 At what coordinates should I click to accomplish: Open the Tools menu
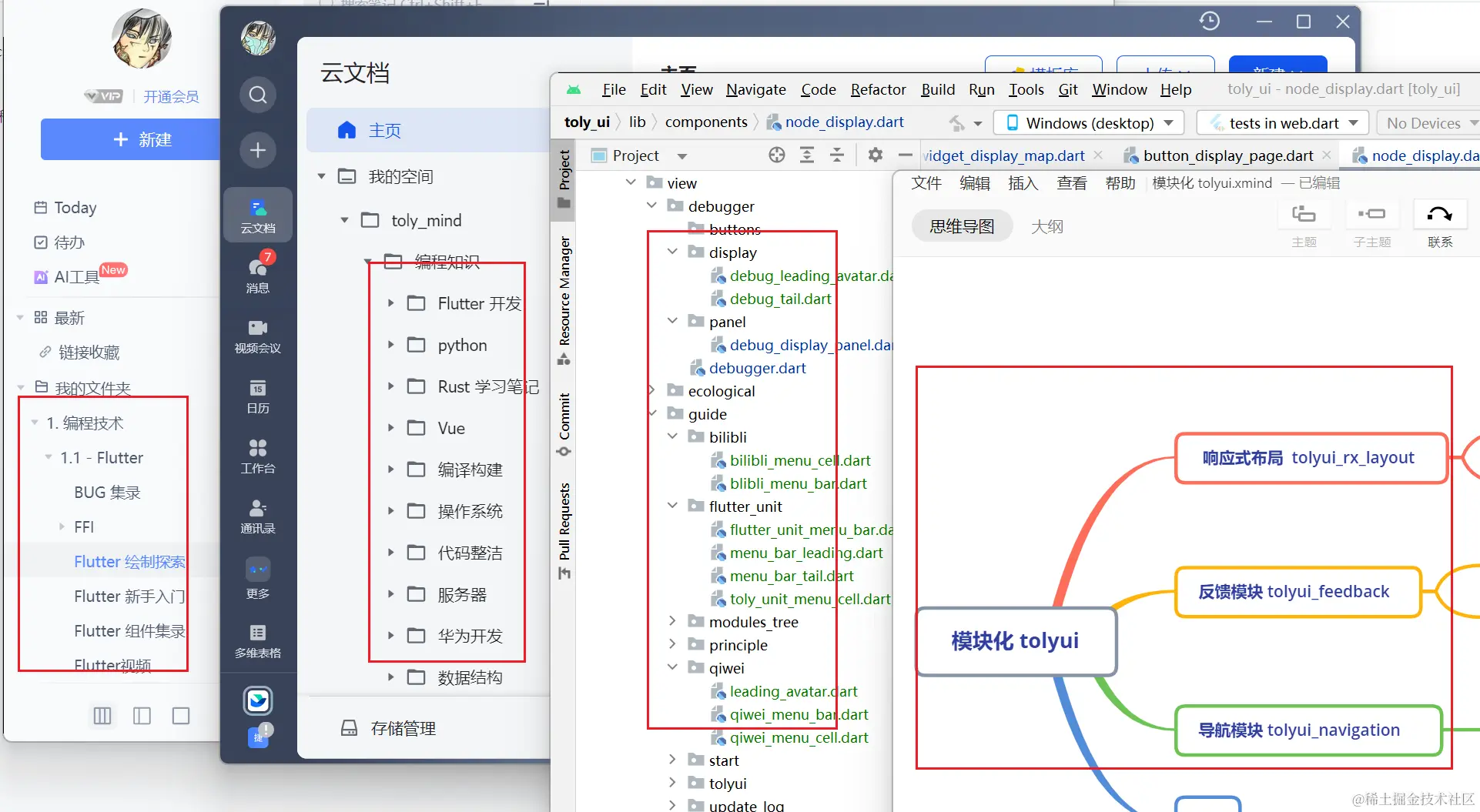point(1026,89)
